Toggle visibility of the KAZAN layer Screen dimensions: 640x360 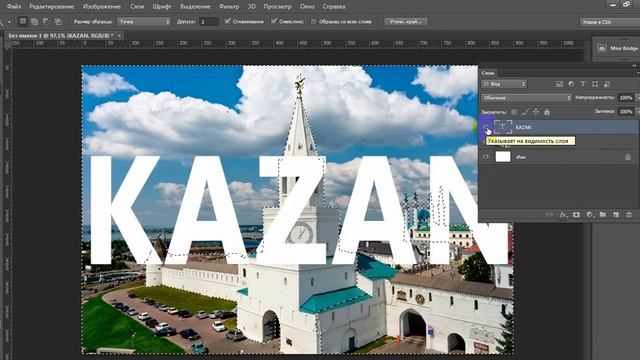tap(486, 127)
